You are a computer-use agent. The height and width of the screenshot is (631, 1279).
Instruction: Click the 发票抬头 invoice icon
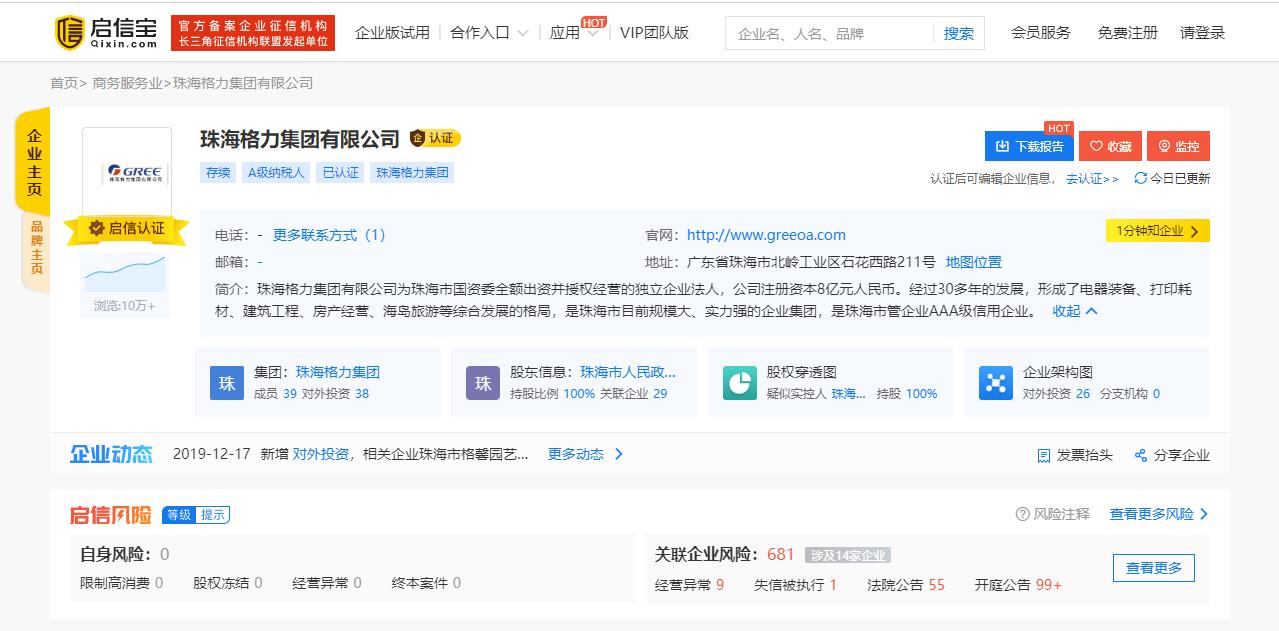pyautogui.click(x=1044, y=455)
